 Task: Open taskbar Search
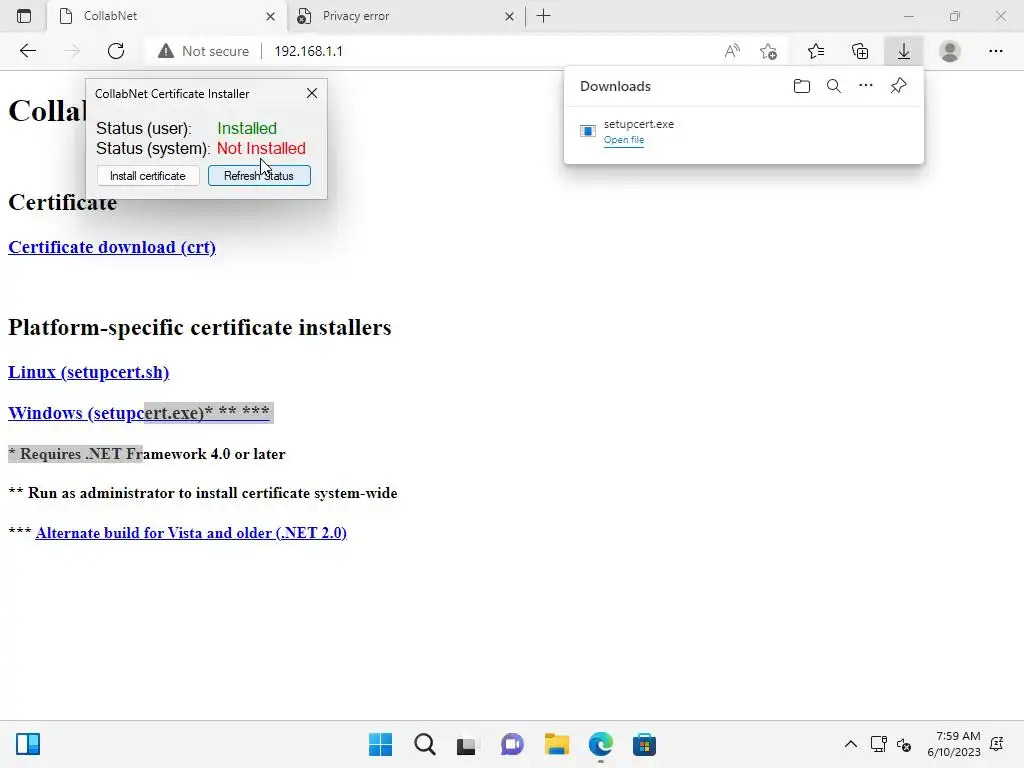click(x=424, y=744)
